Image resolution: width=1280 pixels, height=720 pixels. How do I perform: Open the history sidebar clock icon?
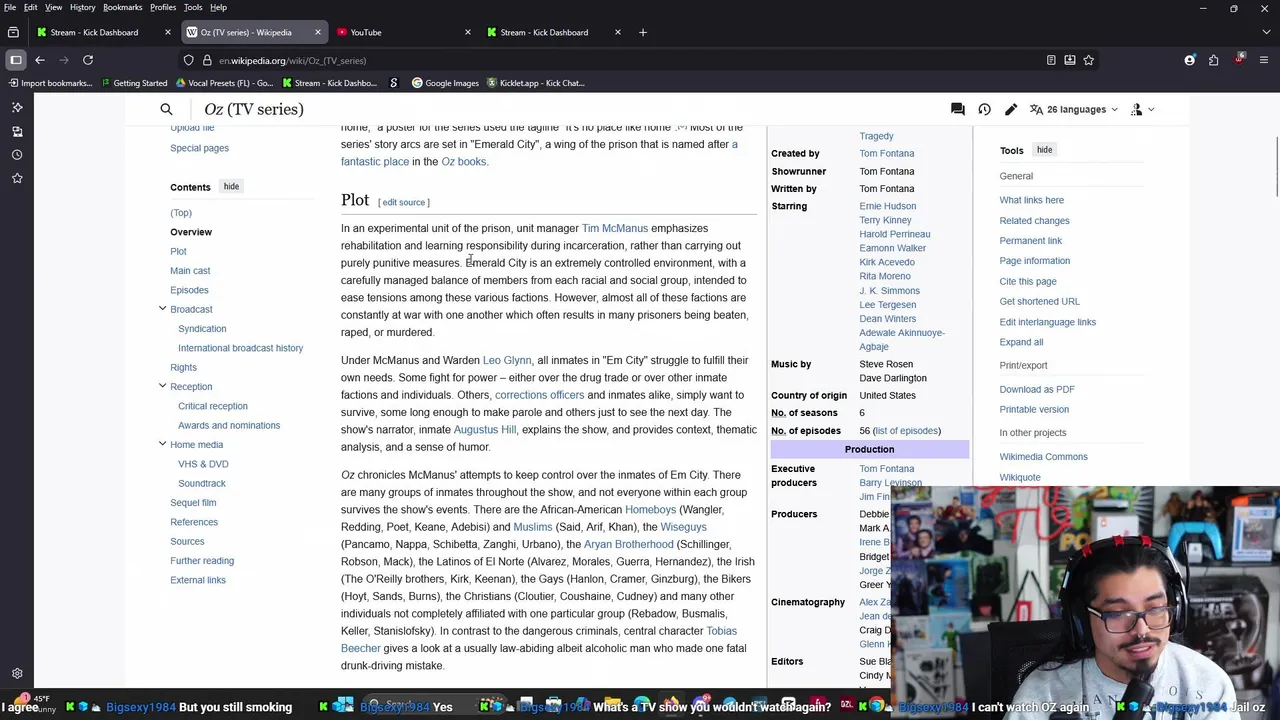tap(17, 155)
